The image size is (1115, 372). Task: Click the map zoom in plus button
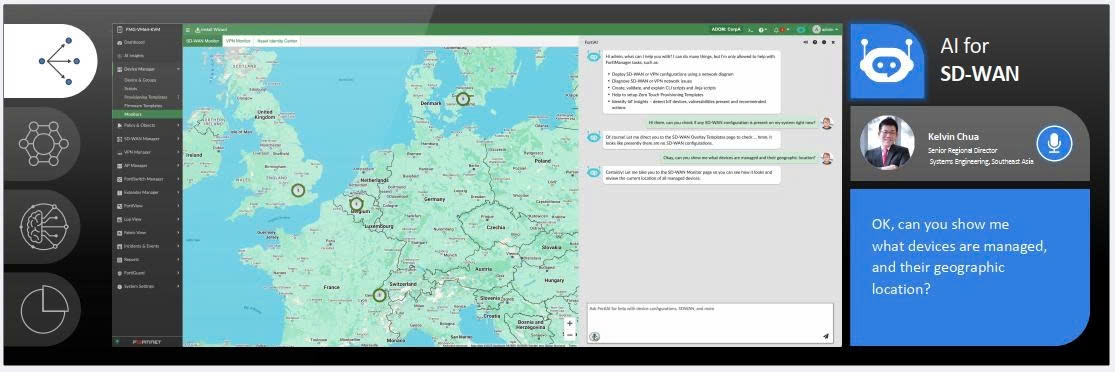pyautogui.click(x=570, y=323)
